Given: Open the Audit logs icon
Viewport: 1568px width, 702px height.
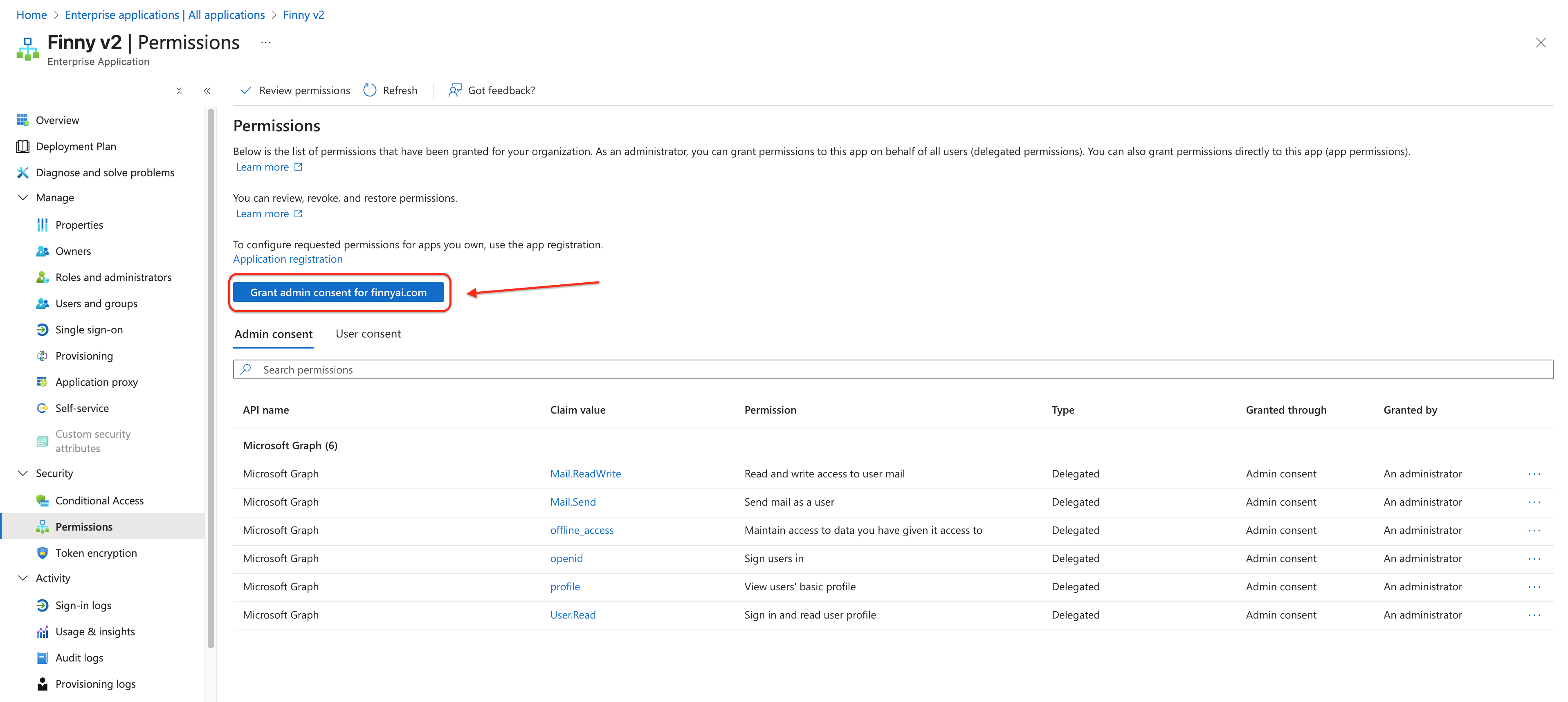Looking at the screenshot, I should [42, 657].
